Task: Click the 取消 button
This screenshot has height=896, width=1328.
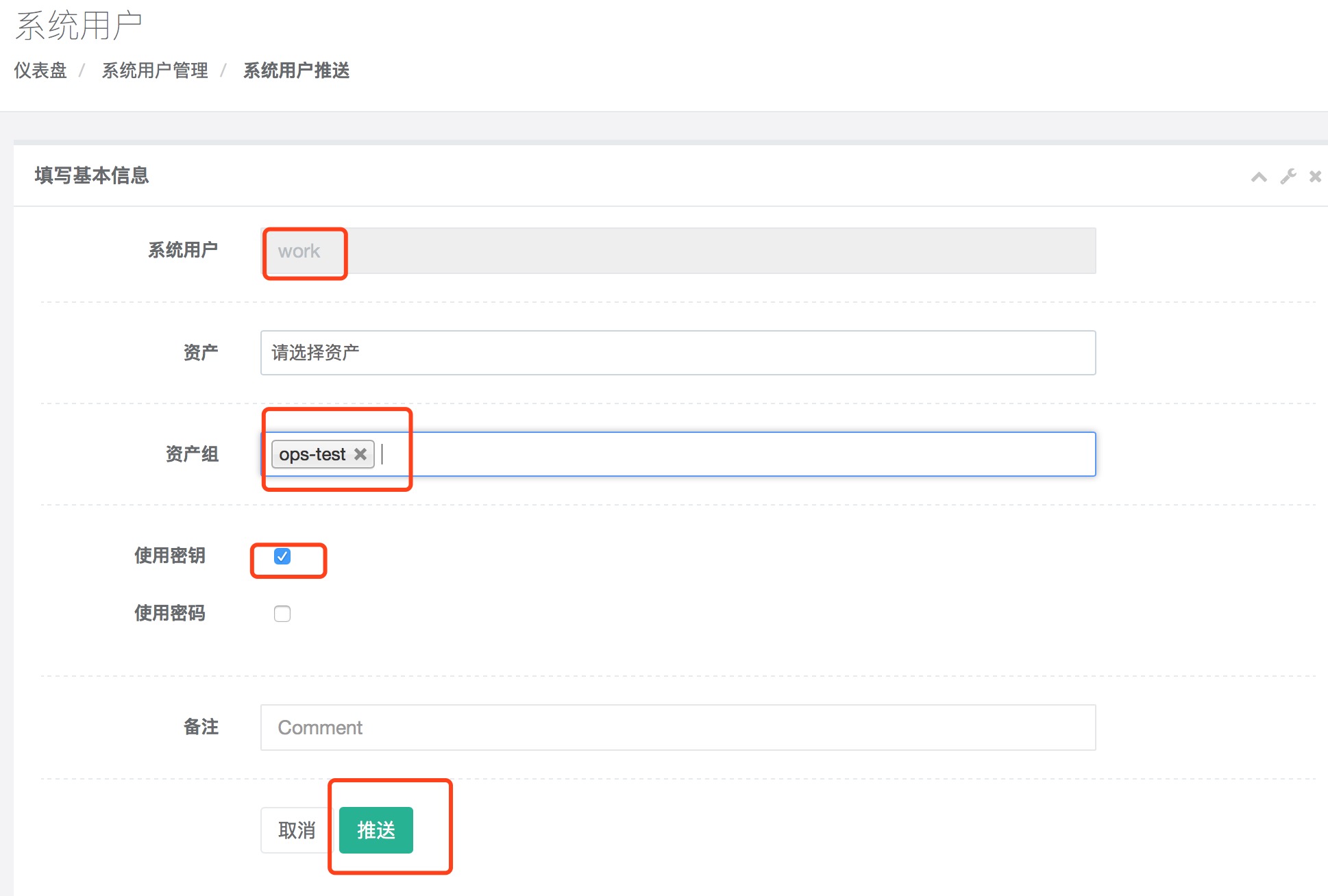Action: click(x=296, y=830)
